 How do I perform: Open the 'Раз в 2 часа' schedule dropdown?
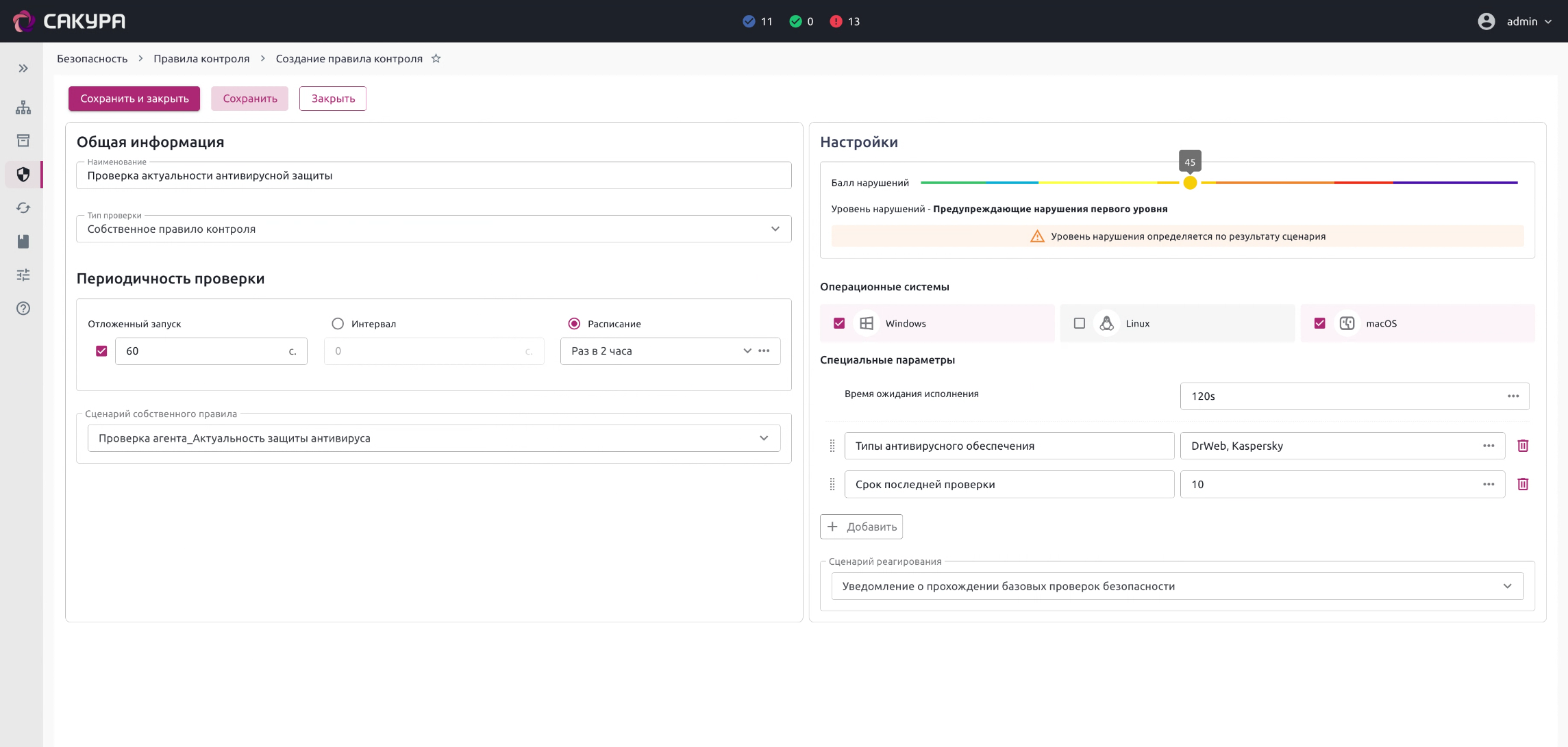[747, 351]
